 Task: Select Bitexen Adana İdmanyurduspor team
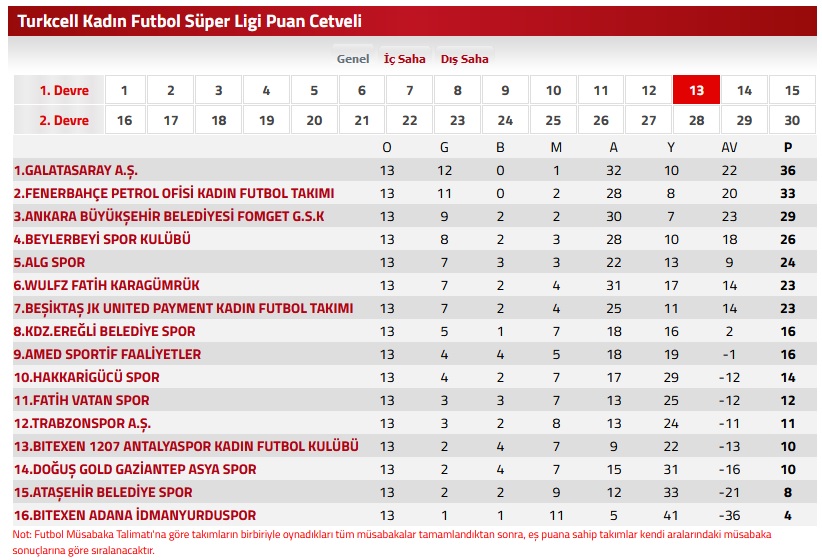click(x=135, y=515)
